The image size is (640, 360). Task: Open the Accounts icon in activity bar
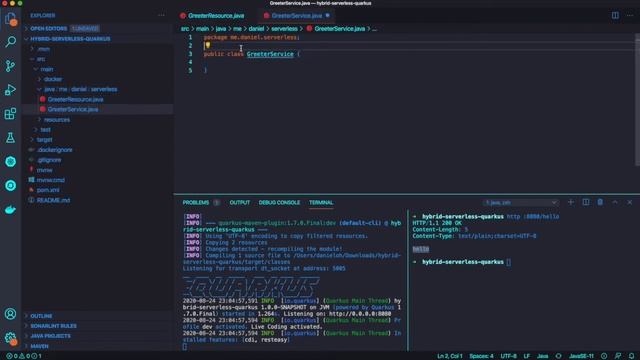click(10, 313)
